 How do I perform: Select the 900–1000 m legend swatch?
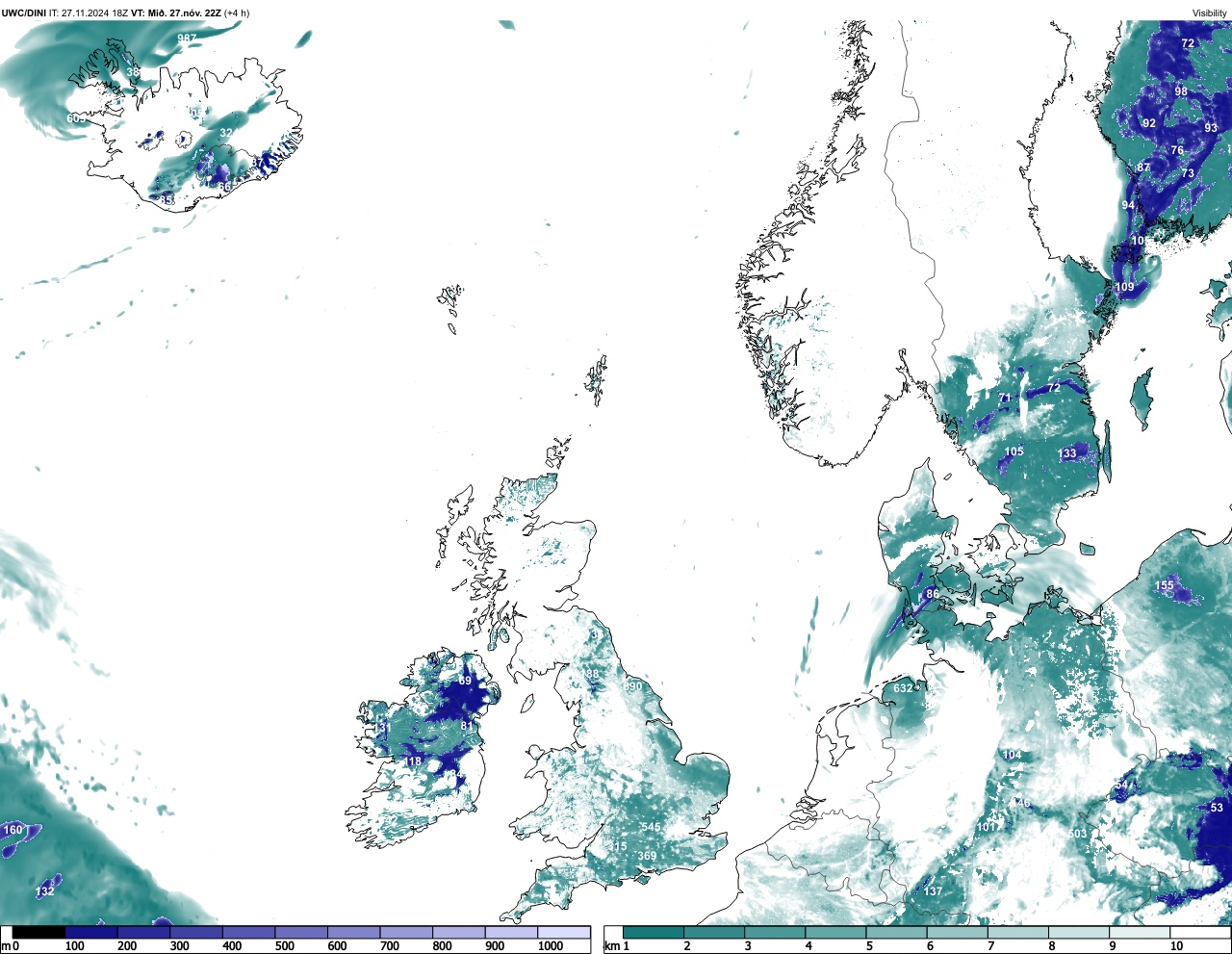(511, 932)
